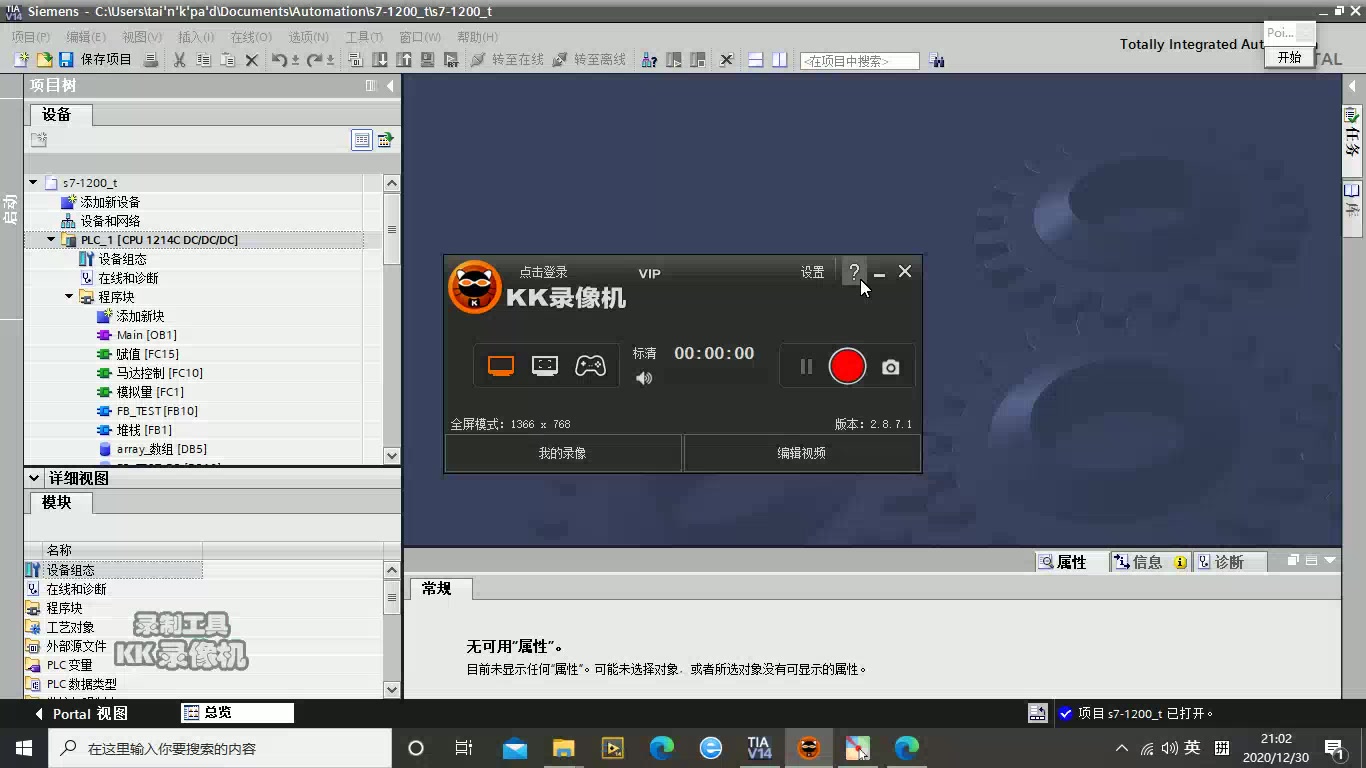This screenshot has height=768, width=1366.
Task: Select 外部源文件 in detail view list
Action: point(66,646)
